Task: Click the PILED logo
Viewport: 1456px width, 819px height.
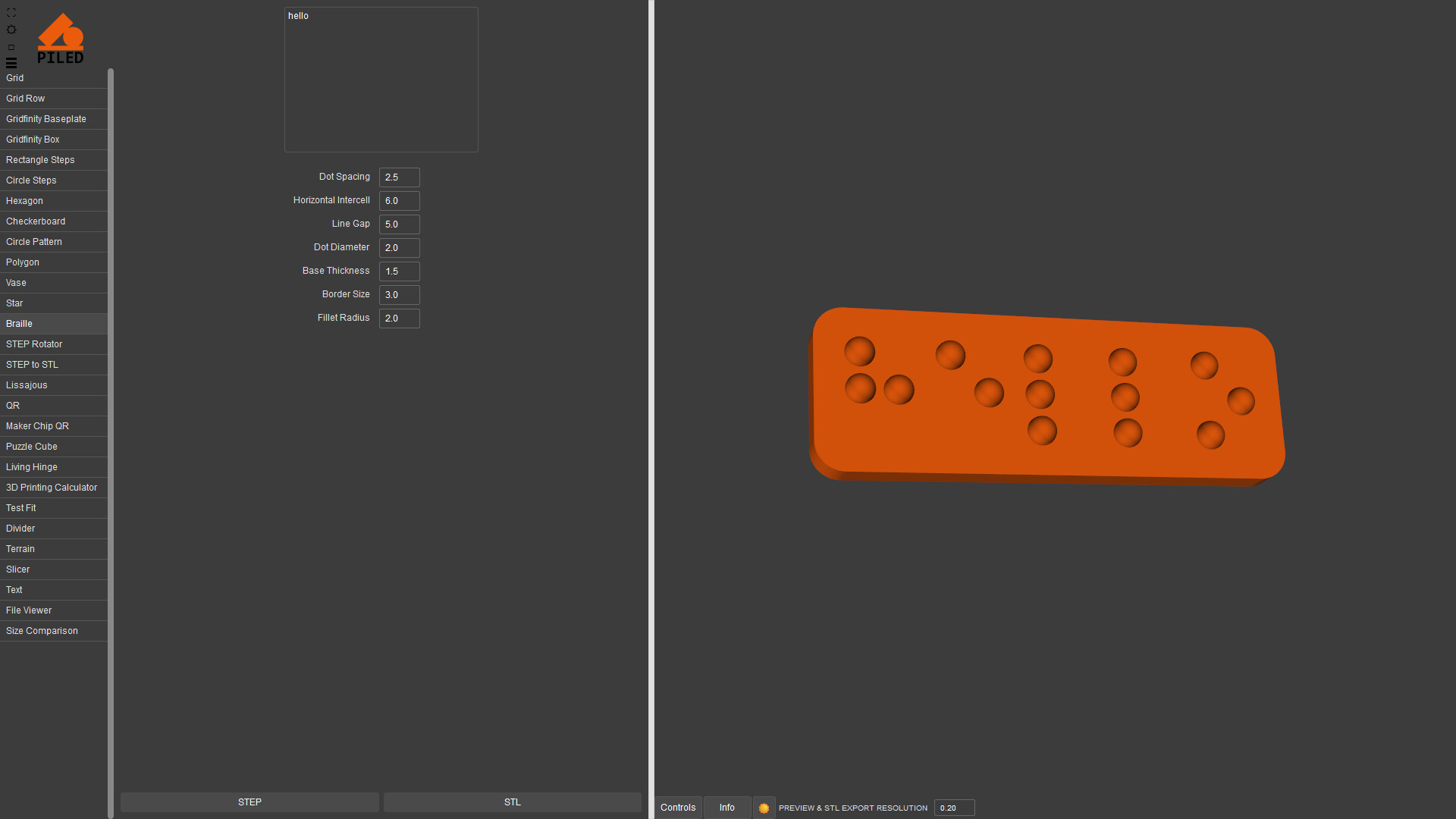Action: tap(61, 39)
